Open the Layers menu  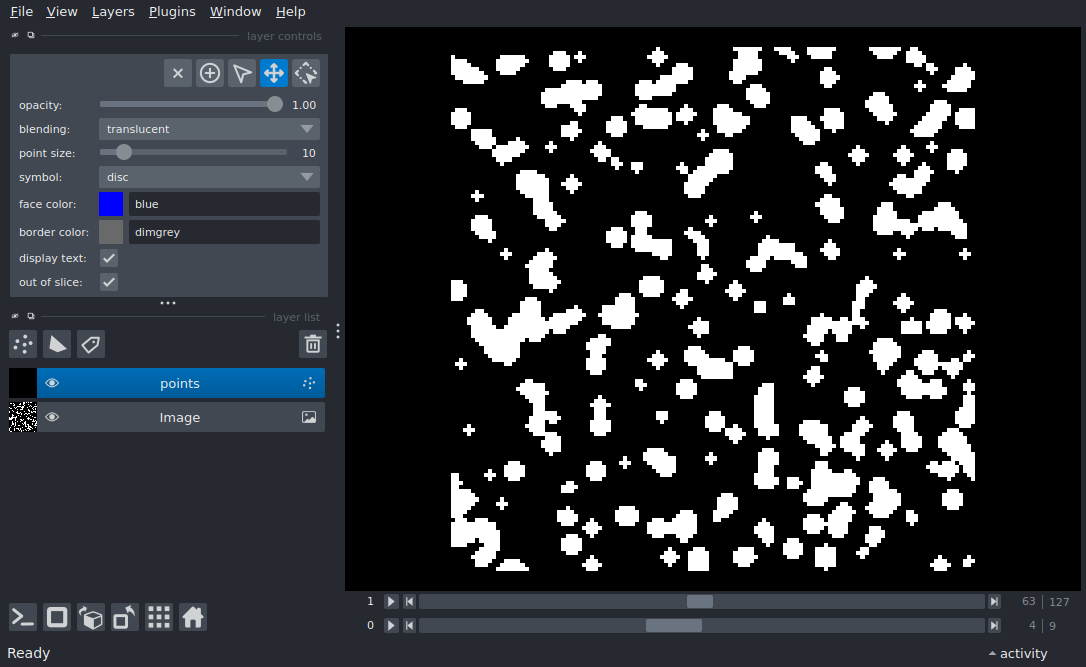[113, 12]
